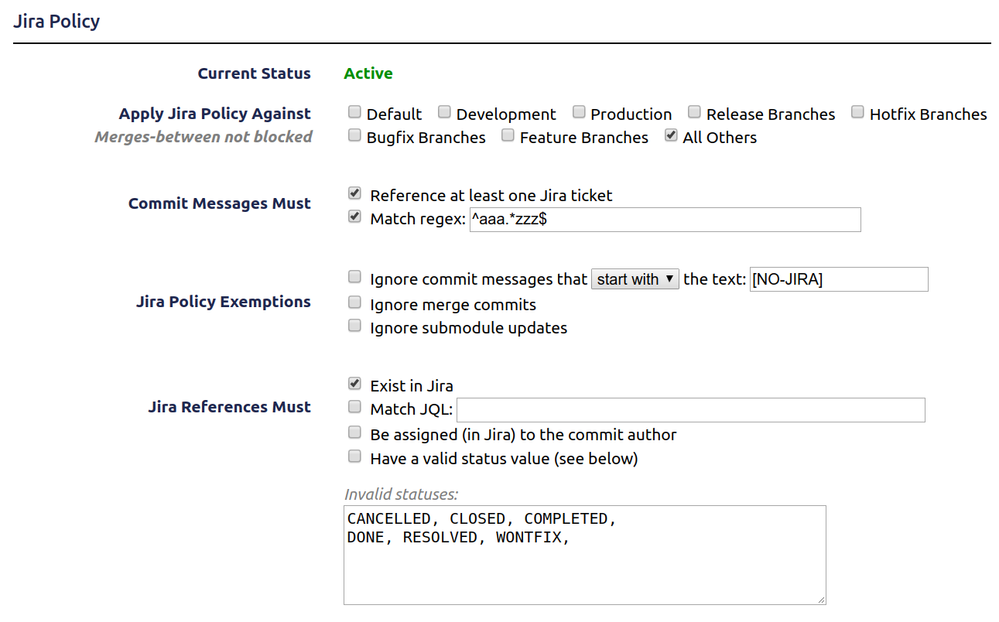Enable the Default branch checkbox

354,112
